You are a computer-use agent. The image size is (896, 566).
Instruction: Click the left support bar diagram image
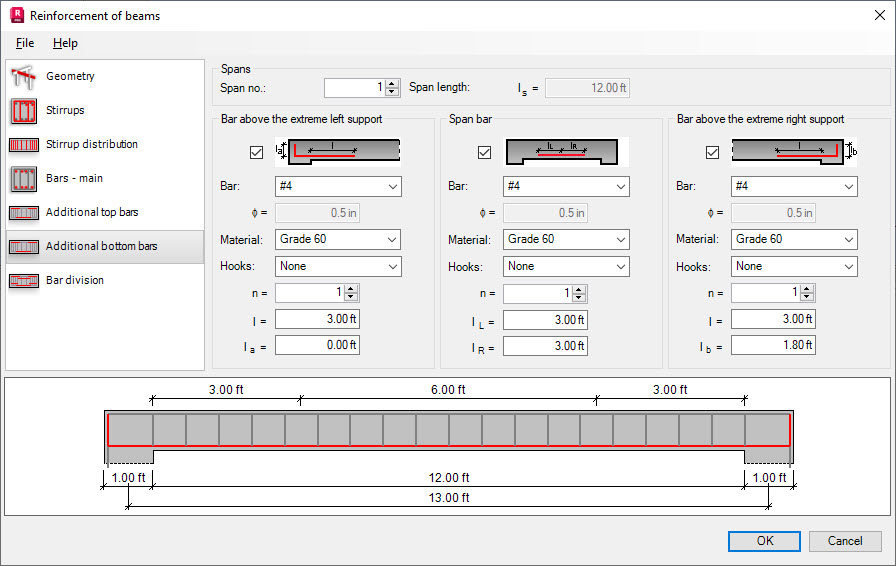[x=338, y=152]
